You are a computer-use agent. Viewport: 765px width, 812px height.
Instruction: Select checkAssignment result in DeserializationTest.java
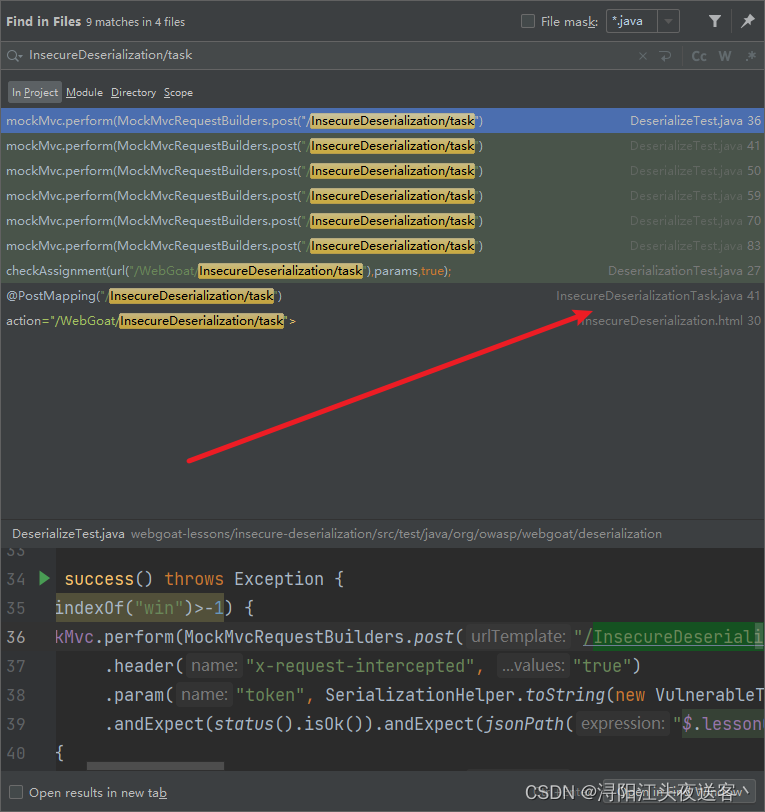tap(382, 271)
